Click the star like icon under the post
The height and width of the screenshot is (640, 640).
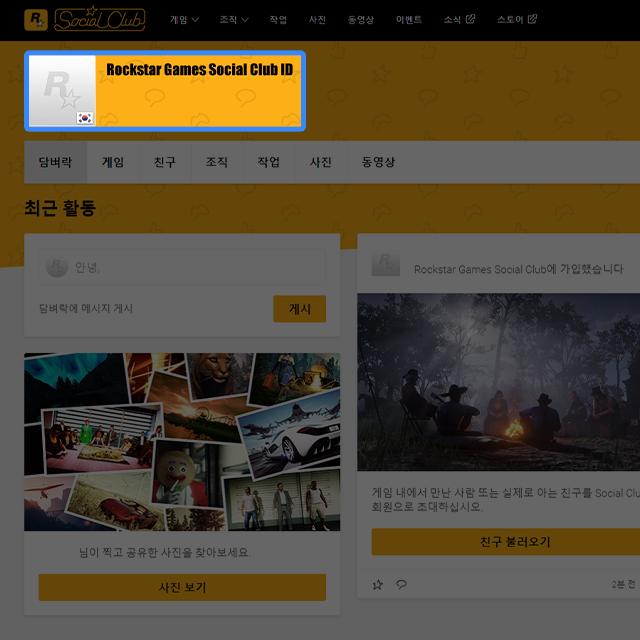pos(378,584)
